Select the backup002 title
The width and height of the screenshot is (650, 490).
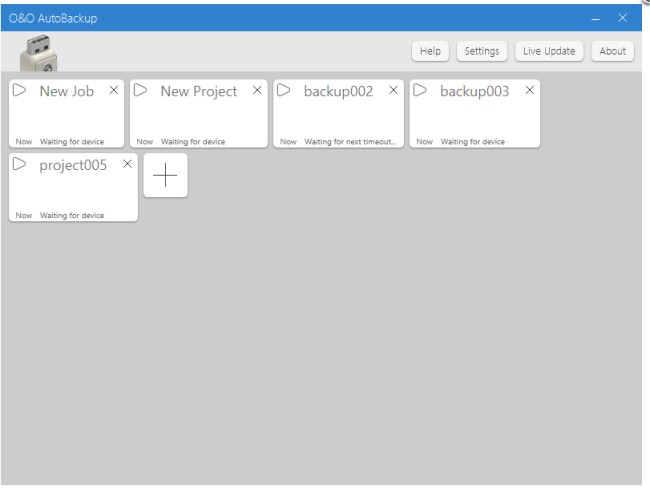pos(338,92)
